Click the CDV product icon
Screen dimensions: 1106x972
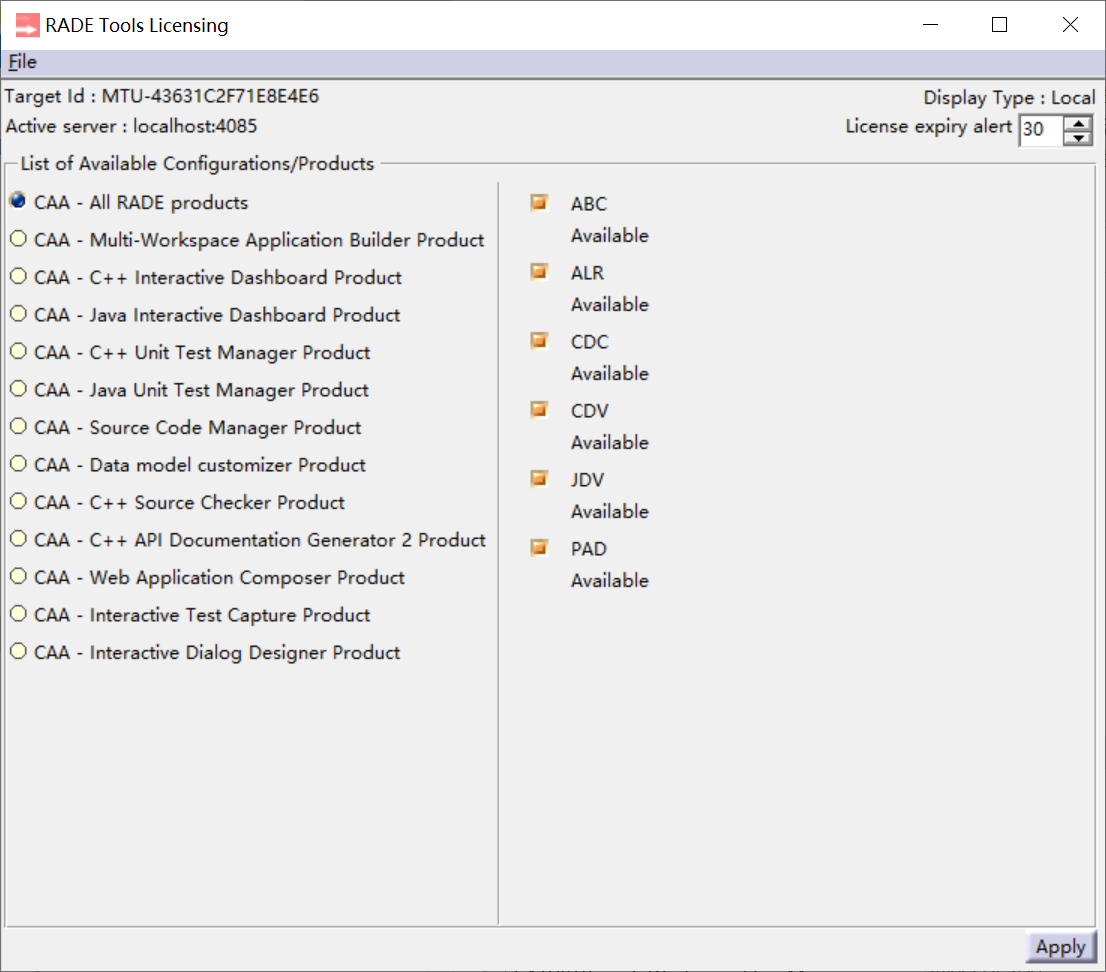tap(539, 409)
